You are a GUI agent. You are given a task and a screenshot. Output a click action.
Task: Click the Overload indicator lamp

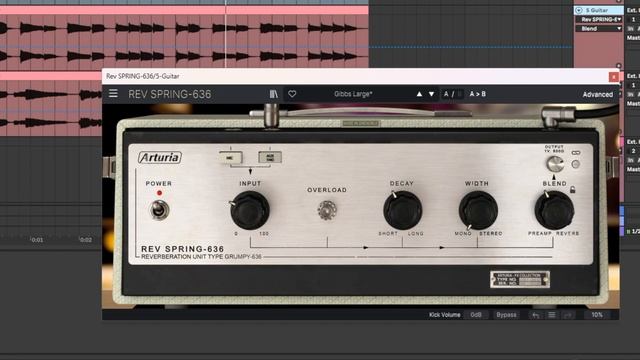tap(327, 210)
